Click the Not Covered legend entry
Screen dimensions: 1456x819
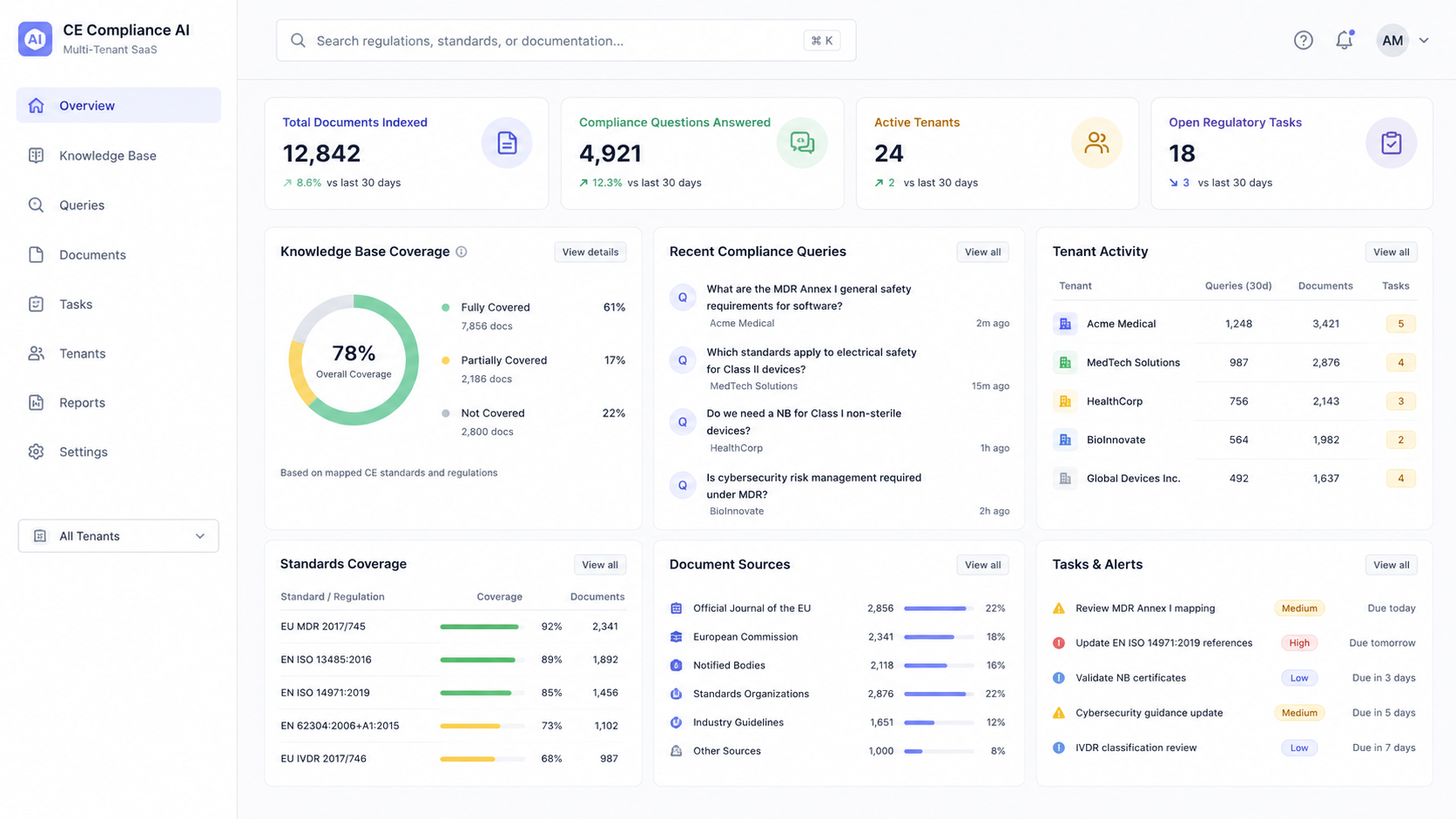tap(534, 422)
